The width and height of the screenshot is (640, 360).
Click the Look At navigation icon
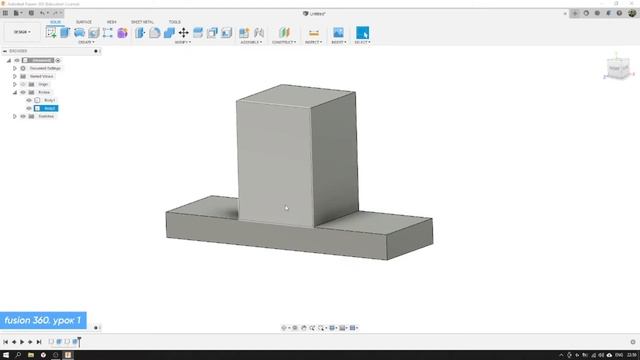tap(295, 328)
